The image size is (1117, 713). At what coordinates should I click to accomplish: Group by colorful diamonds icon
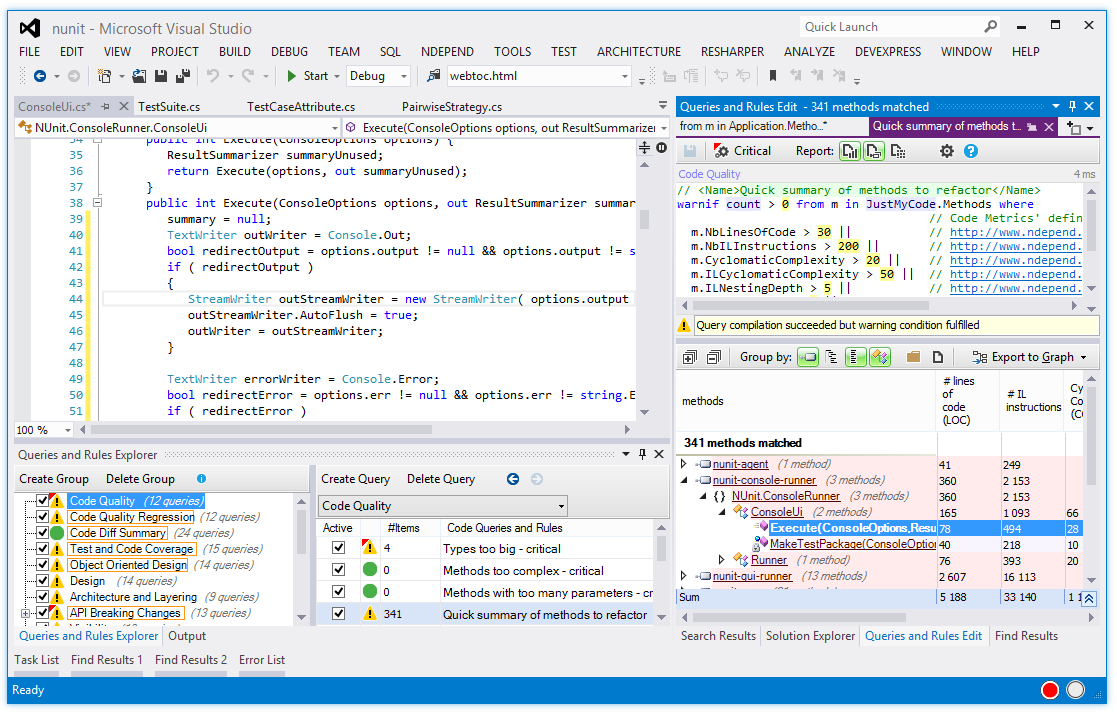point(880,357)
